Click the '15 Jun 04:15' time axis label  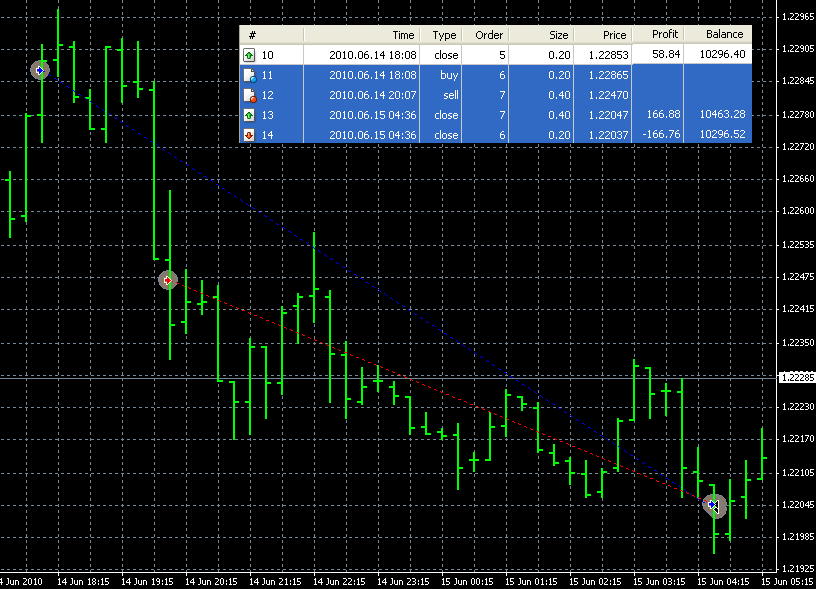point(723,582)
